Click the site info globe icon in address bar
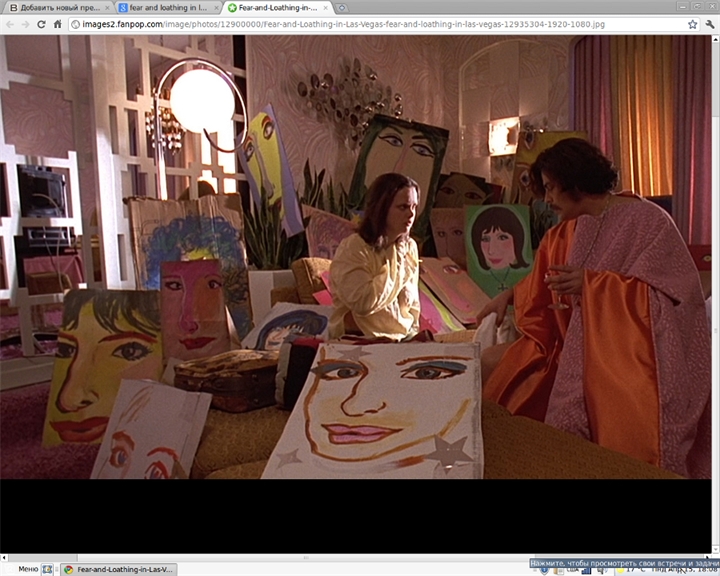The image size is (720, 576). [76, 24]
